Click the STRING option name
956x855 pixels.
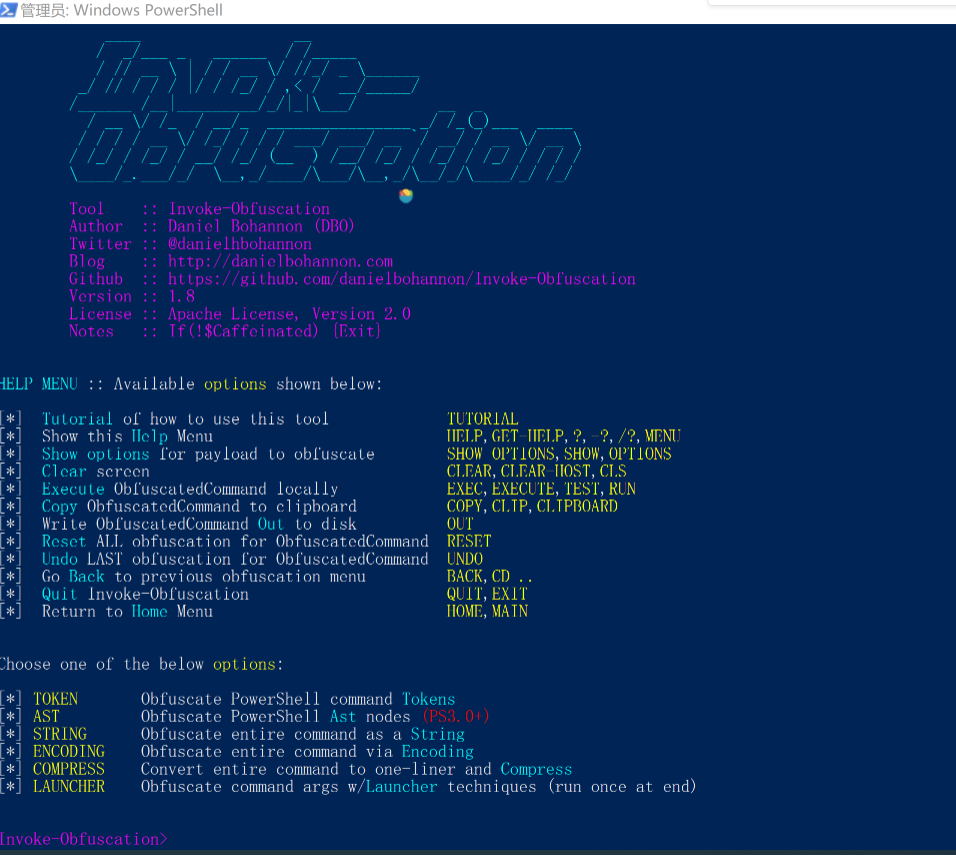coord(60,734)
